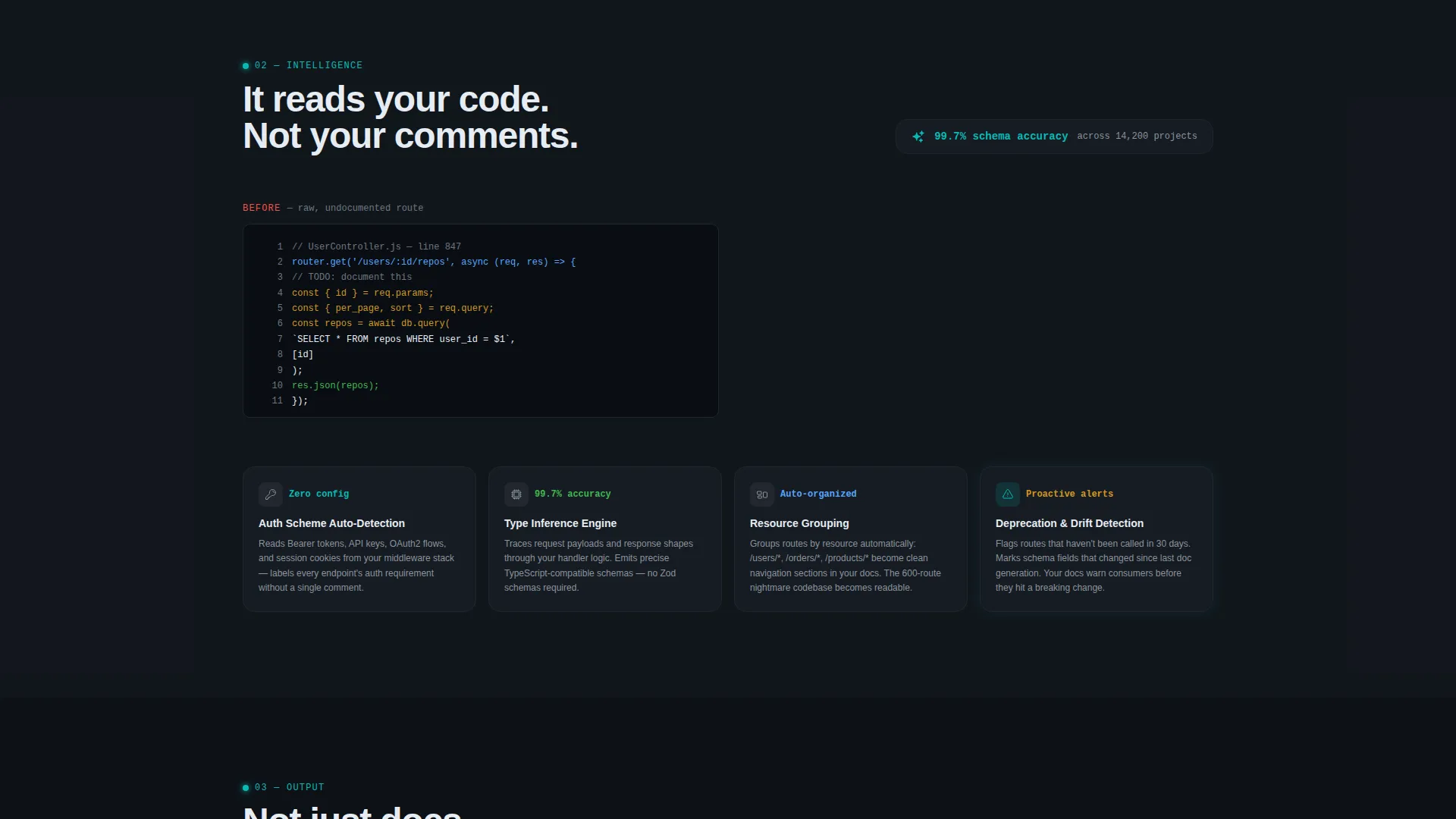Screen dimensions: 1456x819
Task: Click the warning triangle icon beside Proactive alerts
Action: point(1008,494)
